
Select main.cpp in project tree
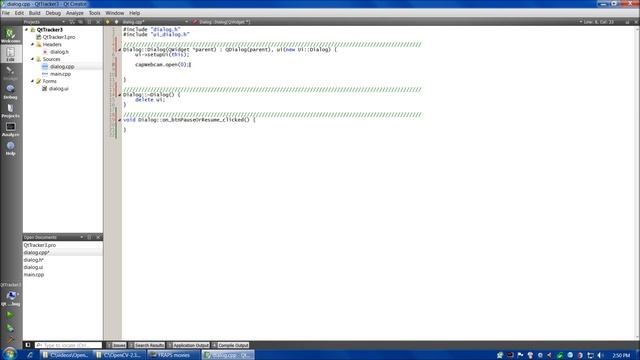60,74
